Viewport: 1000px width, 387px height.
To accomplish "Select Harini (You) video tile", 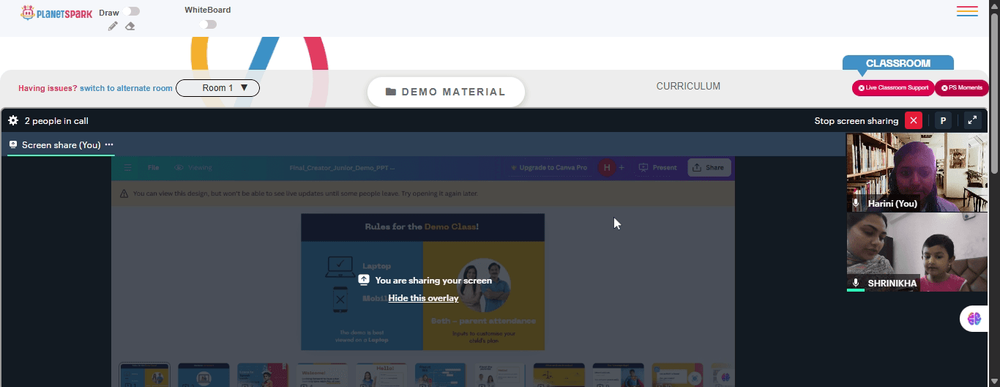I will click(x=916, y=172).
